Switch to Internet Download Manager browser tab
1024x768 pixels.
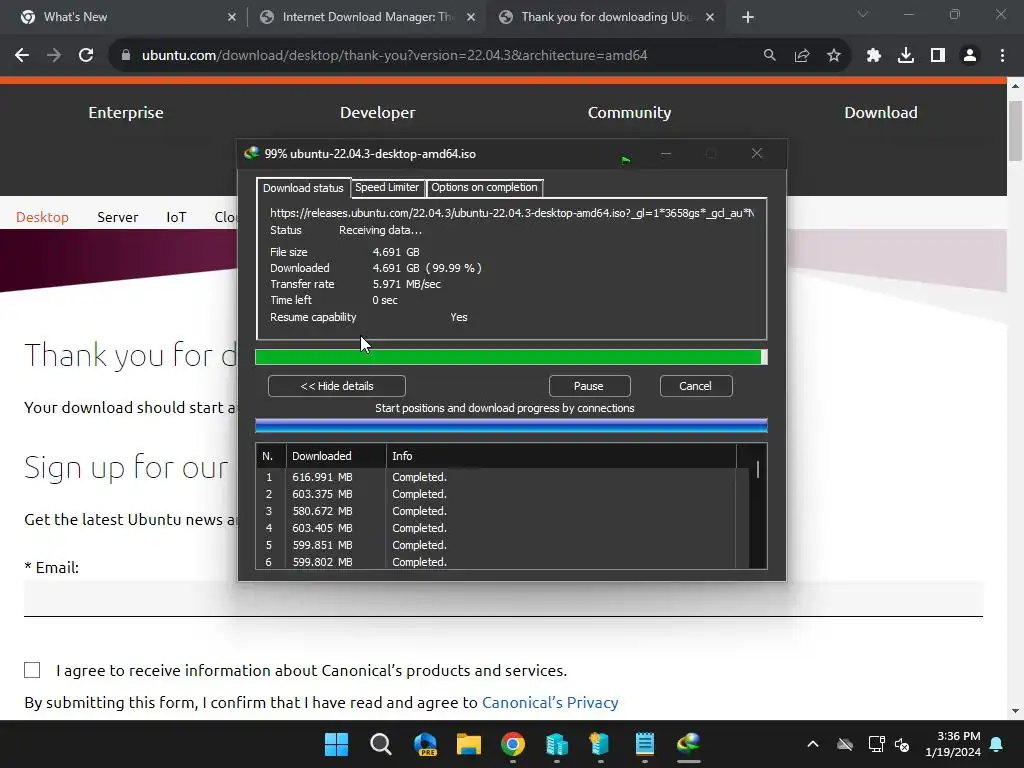[x=366, y=17]
